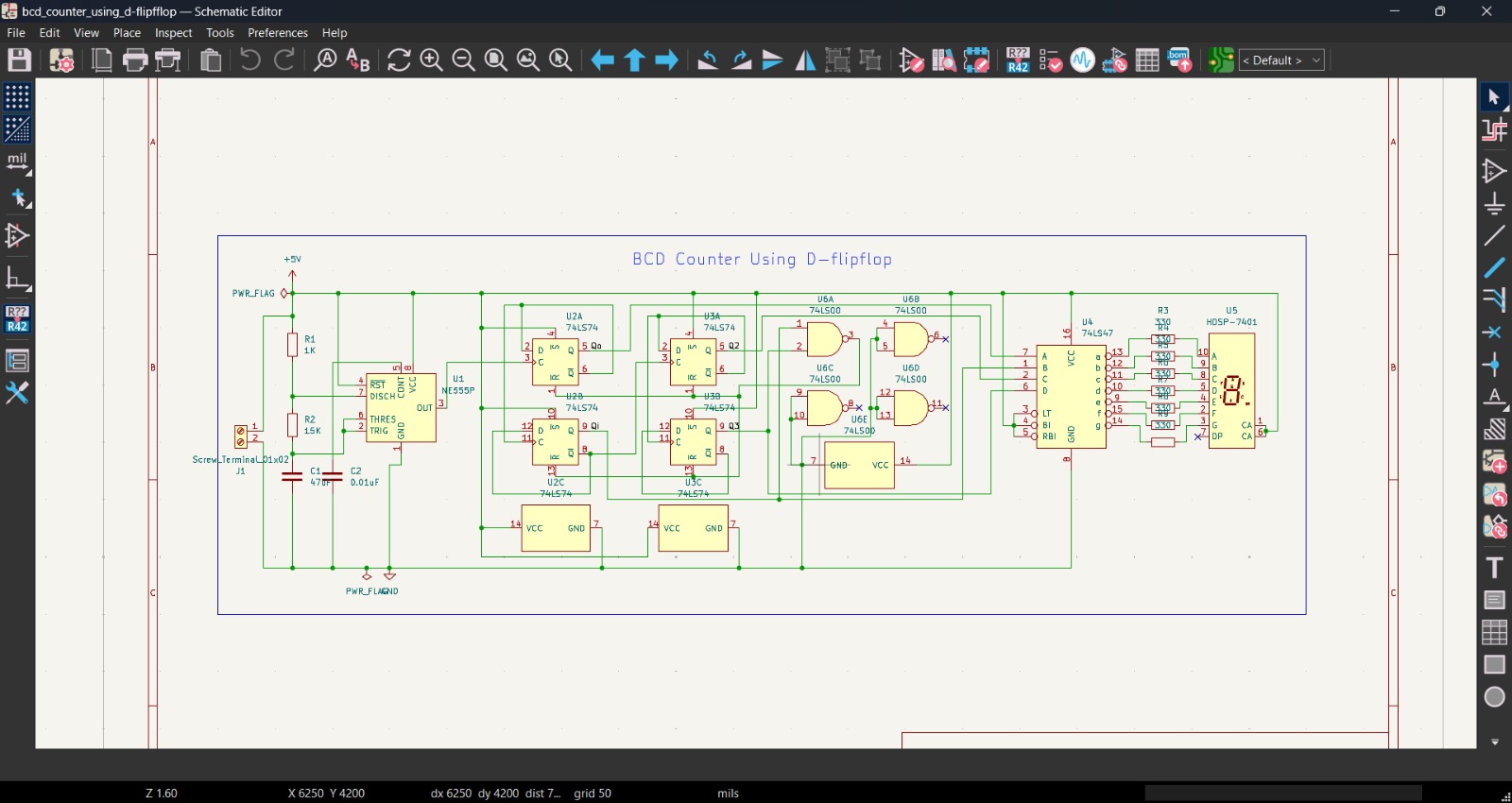Toggle the hierarchy navigator panel

tap(17, 360)
